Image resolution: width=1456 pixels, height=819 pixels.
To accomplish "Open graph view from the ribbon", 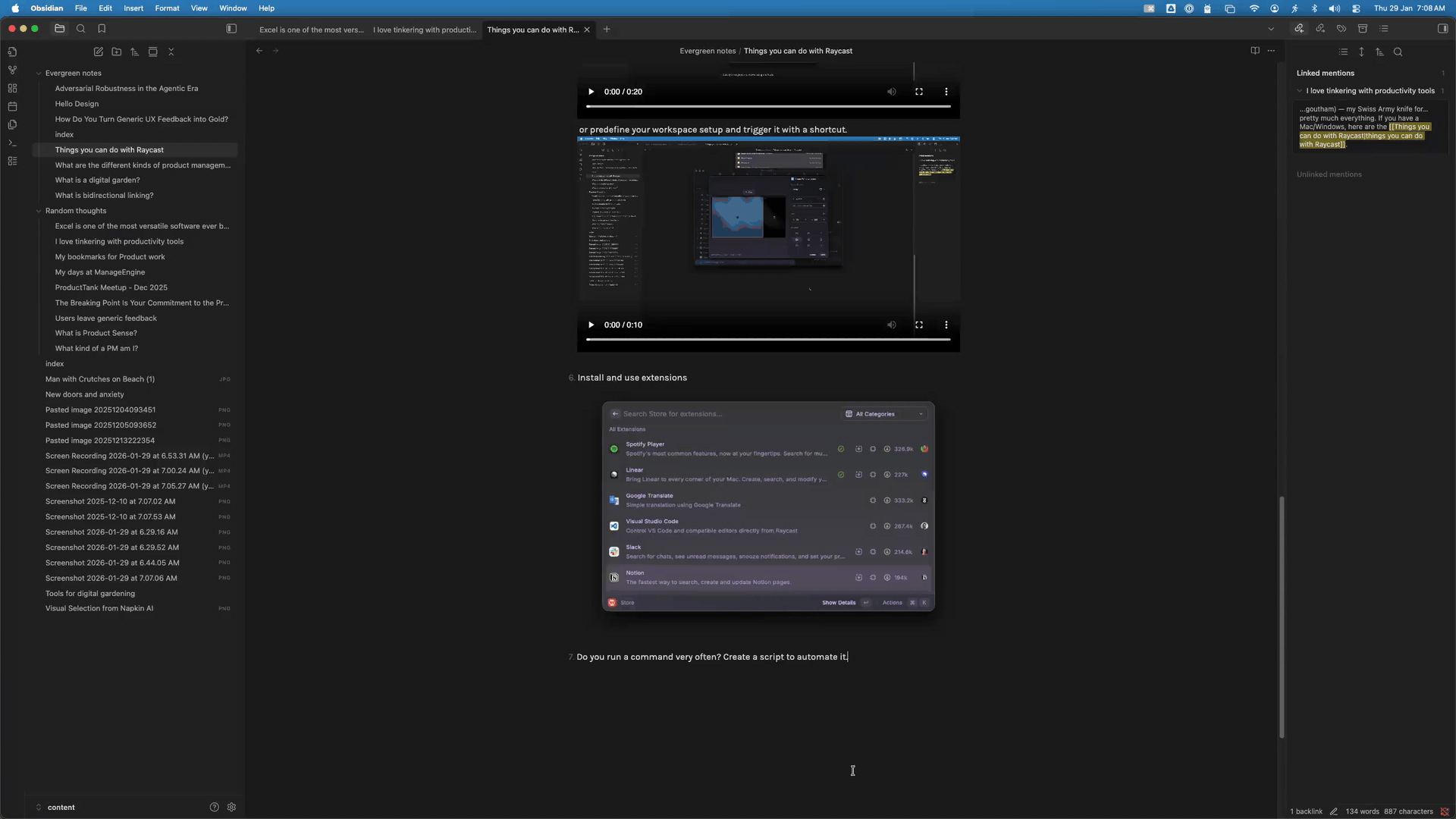I will point(12,70).
